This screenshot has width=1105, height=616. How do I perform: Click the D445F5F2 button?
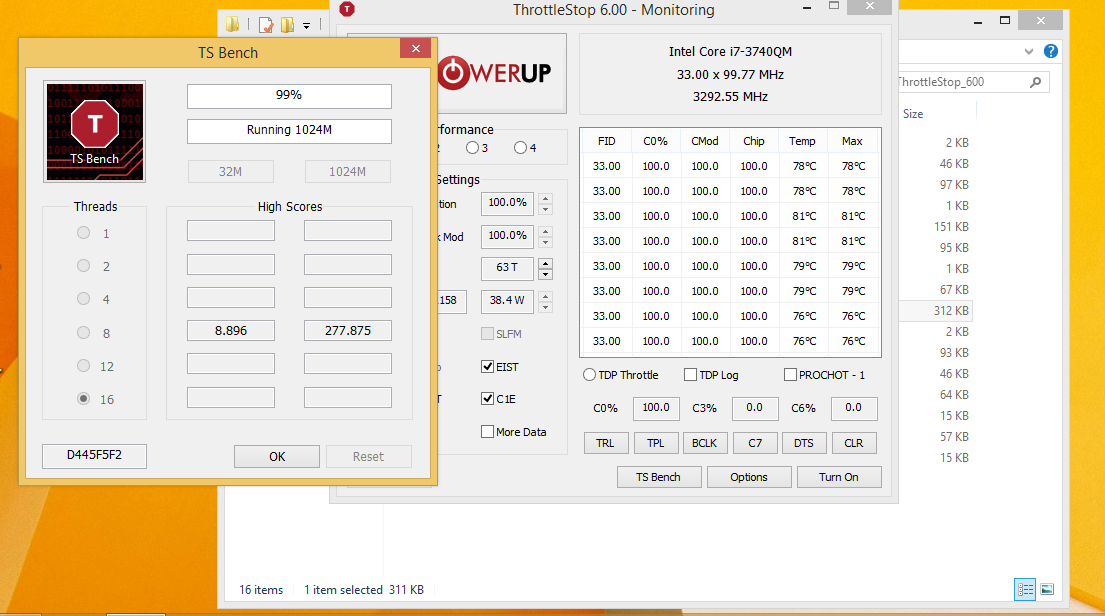pyautogui.click(x=94, y=455)
